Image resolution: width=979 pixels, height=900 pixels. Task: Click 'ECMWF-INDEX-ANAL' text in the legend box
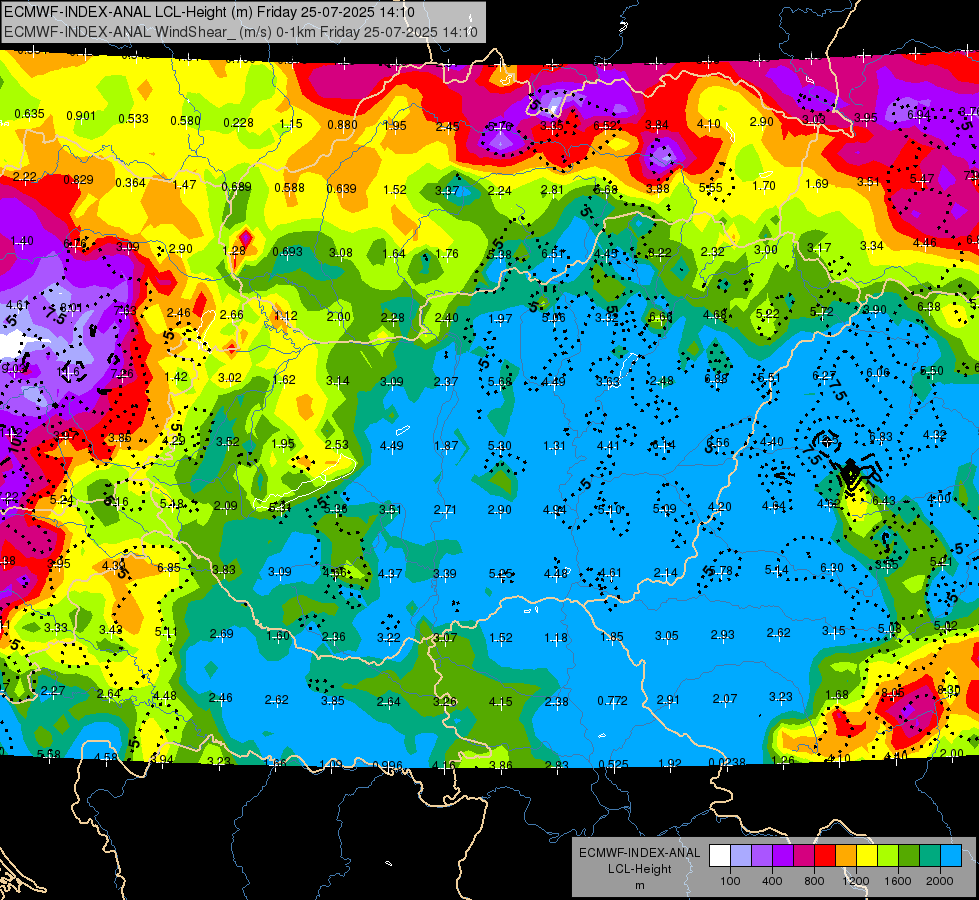(639, 853)
